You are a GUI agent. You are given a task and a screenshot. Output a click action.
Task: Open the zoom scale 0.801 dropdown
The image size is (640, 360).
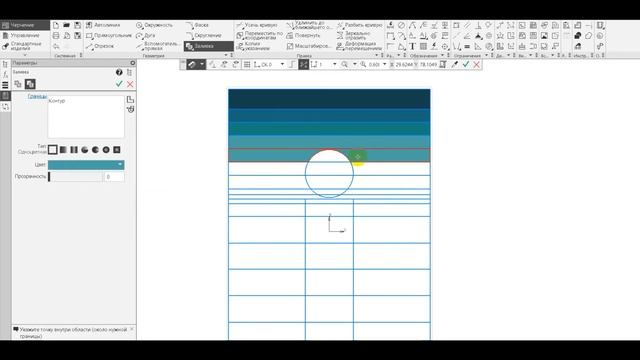(x=384, y=64)
